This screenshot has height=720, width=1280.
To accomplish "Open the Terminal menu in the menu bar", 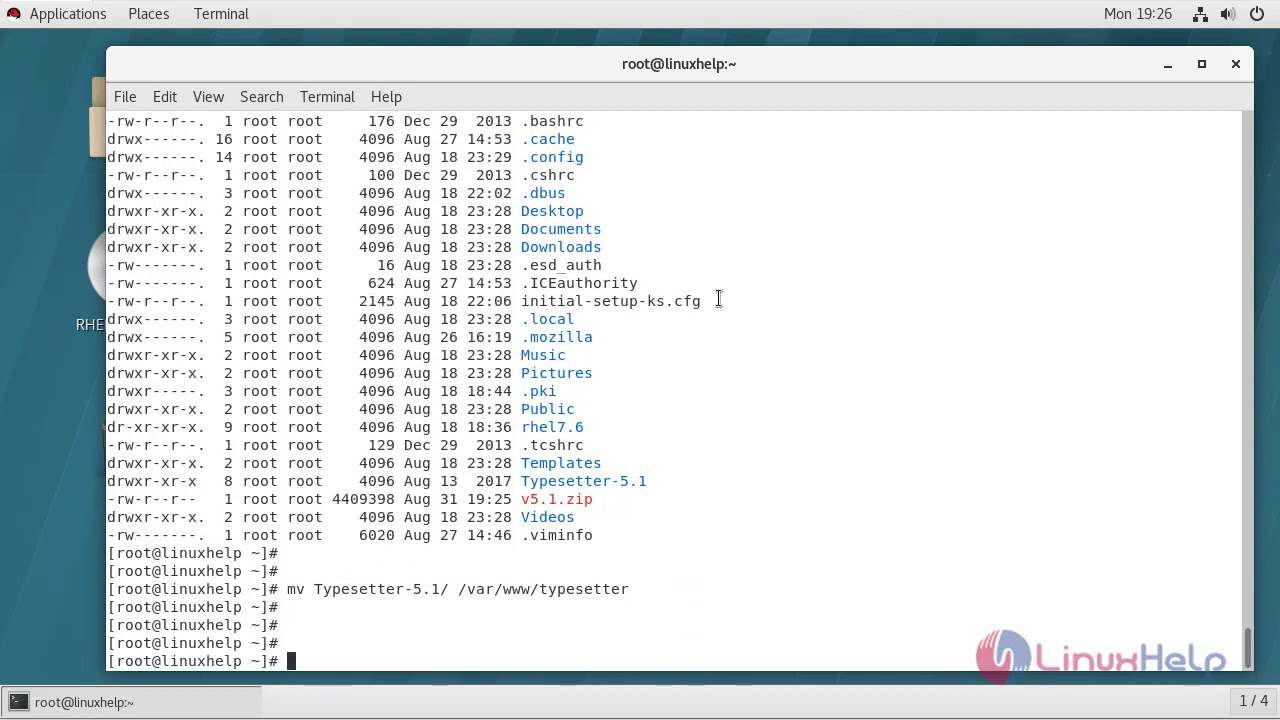I will coord(327,97).
